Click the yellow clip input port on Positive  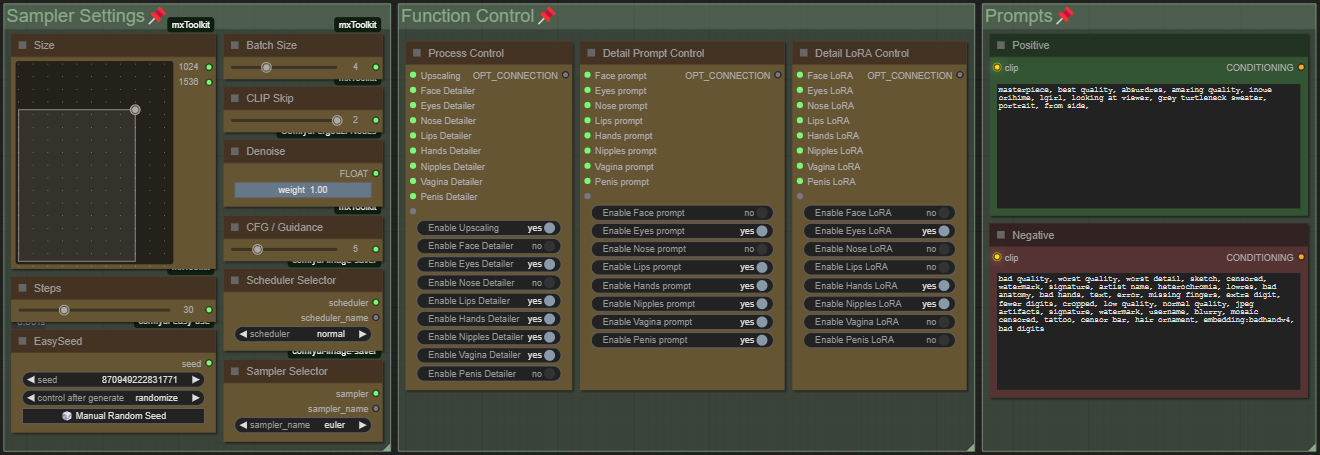point(997,68)
